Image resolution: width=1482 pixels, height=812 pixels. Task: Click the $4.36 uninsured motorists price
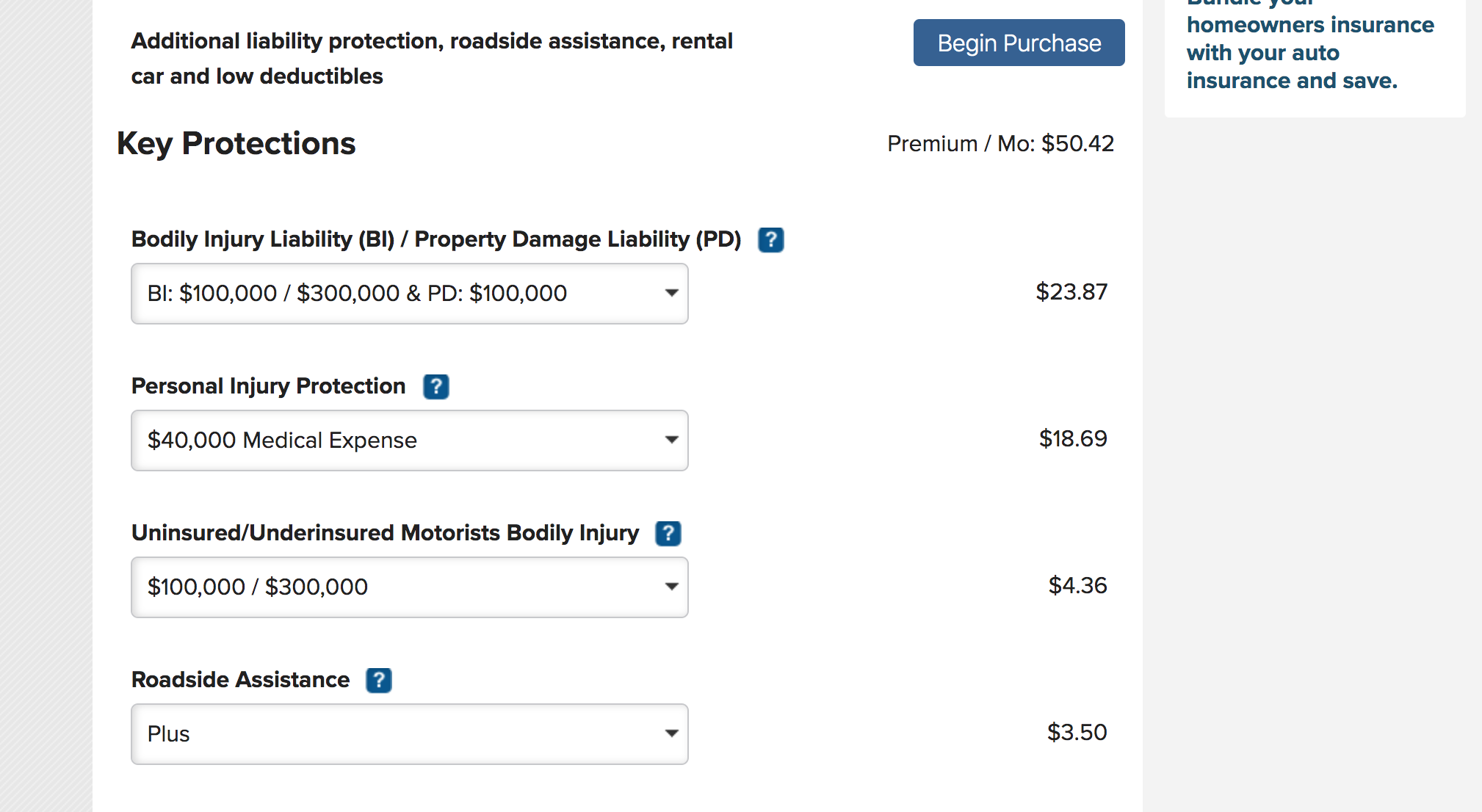click(x=1077, y=586)
